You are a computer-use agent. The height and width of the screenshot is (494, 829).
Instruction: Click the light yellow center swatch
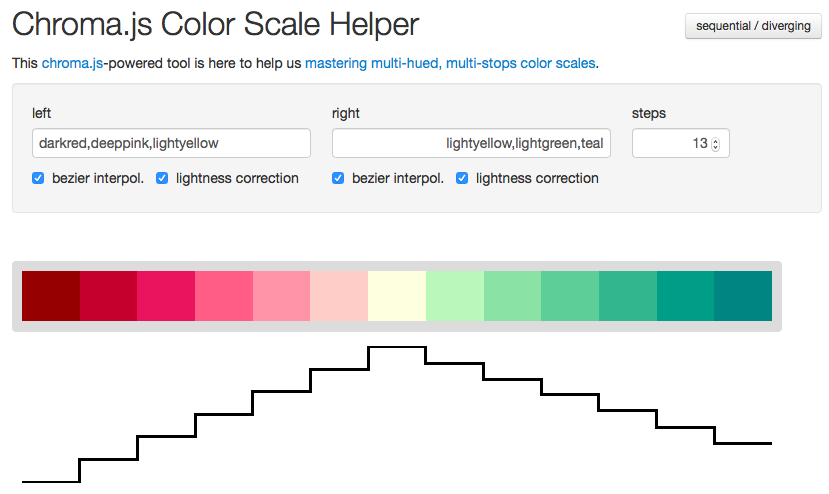point(397,296)
